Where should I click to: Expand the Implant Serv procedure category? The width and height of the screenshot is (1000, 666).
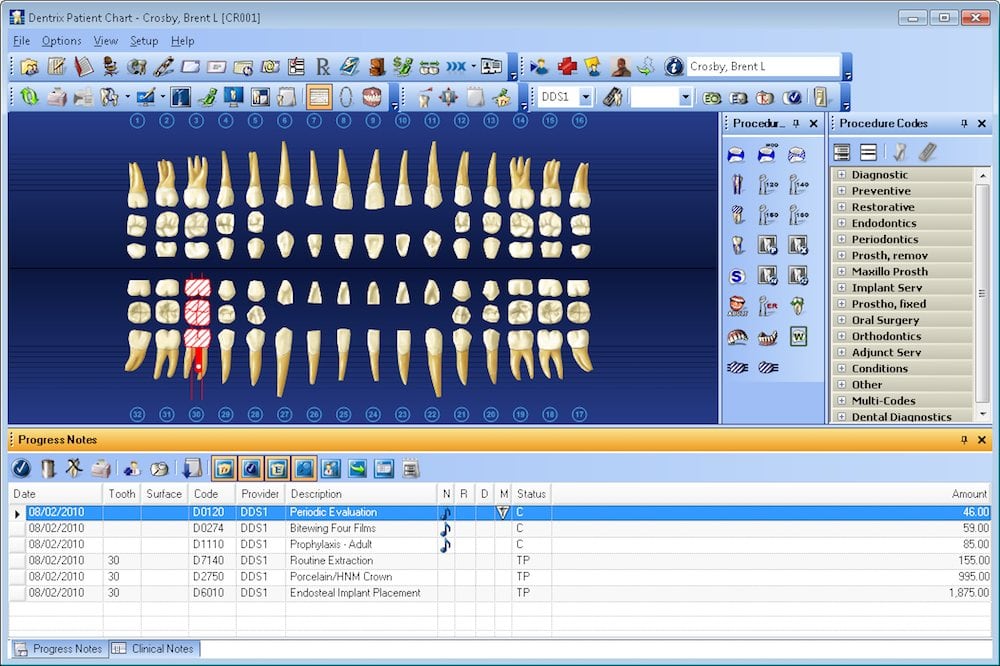(842, 287)
